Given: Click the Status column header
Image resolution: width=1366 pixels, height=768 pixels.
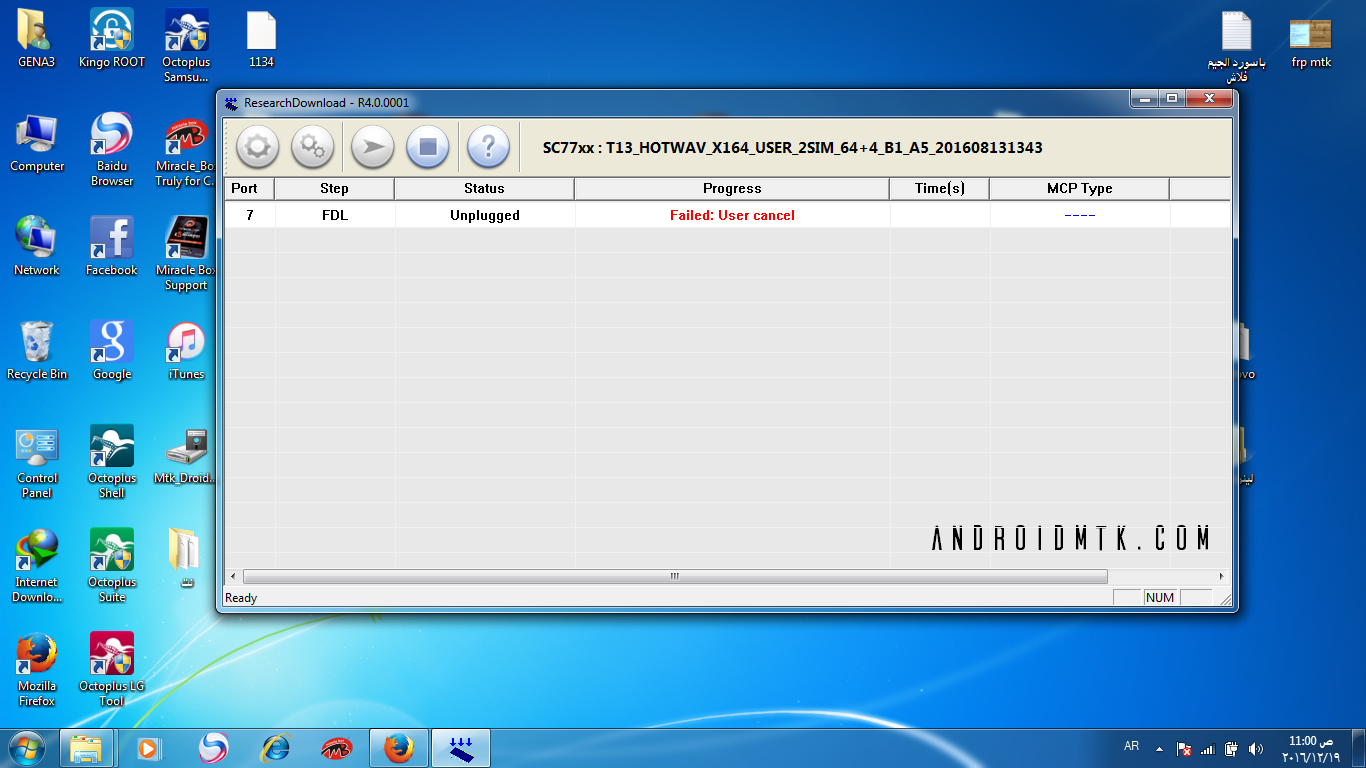Looking at the screenshot, I should (x=485, y=188).
